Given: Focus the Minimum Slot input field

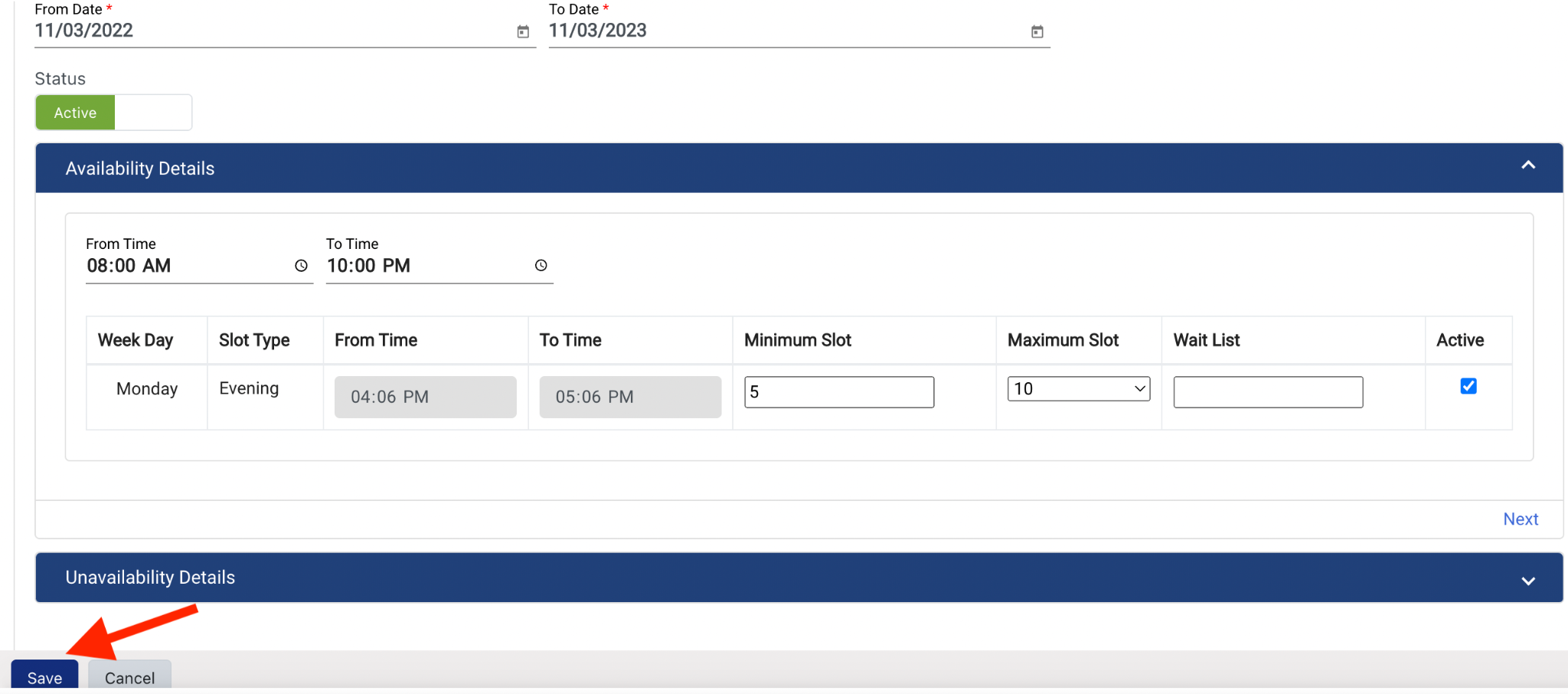Looking at the screenshot, I should [x=838, y=392].
